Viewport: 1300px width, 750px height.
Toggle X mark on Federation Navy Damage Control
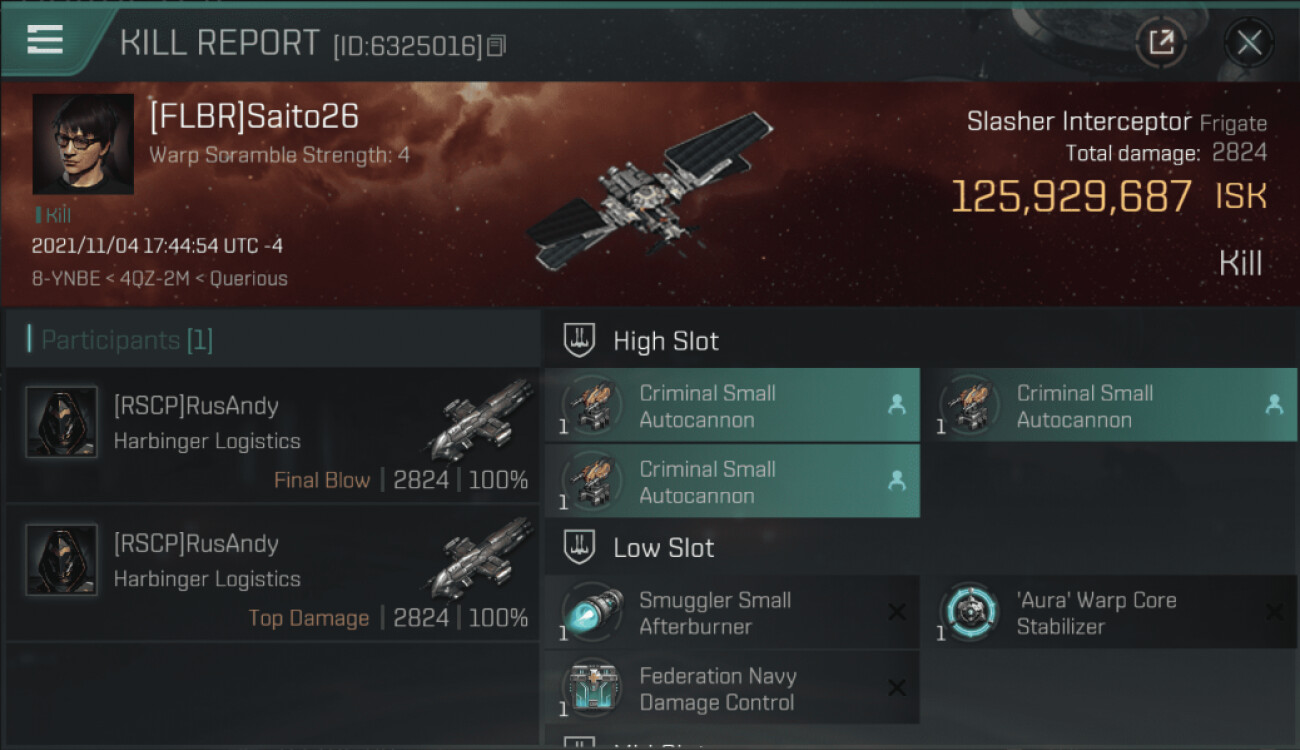pos(897,688)
